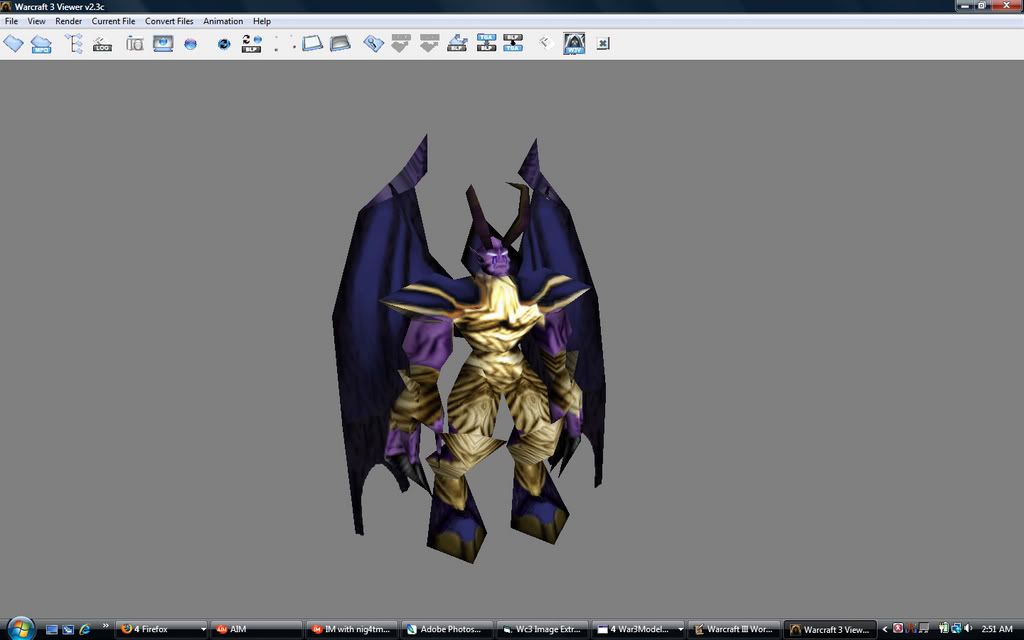
Task: Click the monitor display toolbar icon
Action: click(x=163, y=44)
